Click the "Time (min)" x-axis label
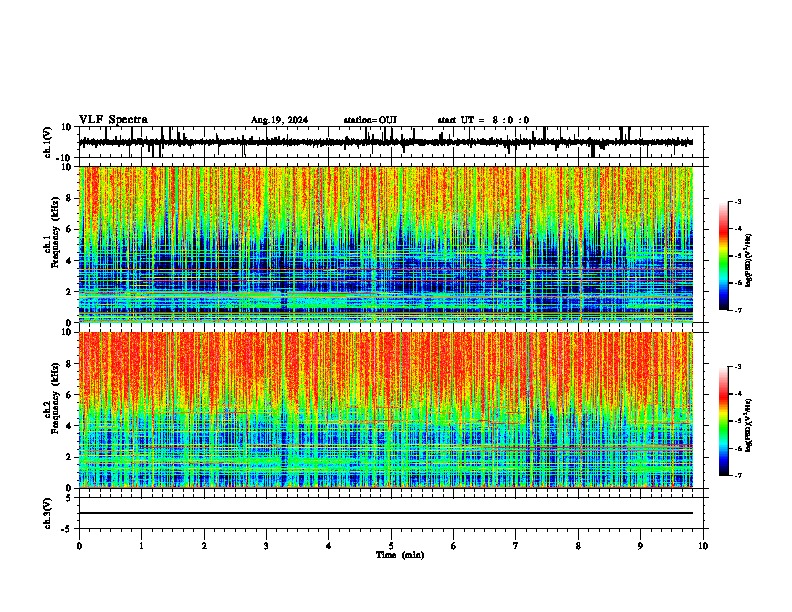 coord(400,555)
